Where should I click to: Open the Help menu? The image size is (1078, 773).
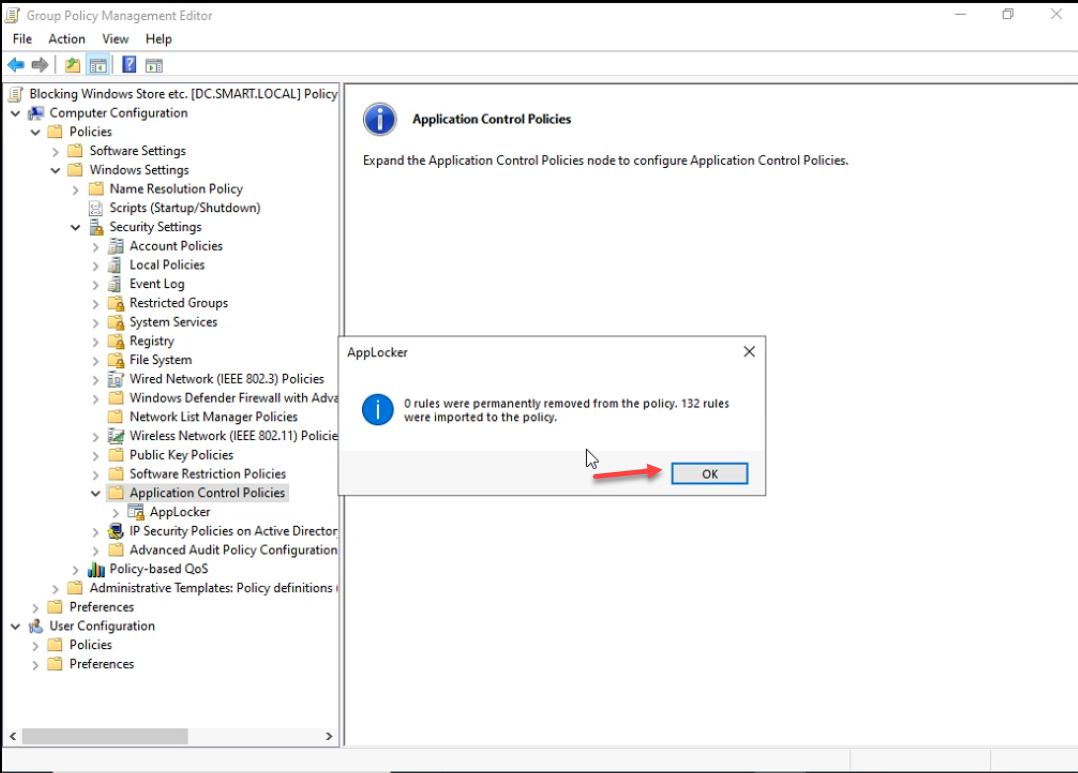158,39
